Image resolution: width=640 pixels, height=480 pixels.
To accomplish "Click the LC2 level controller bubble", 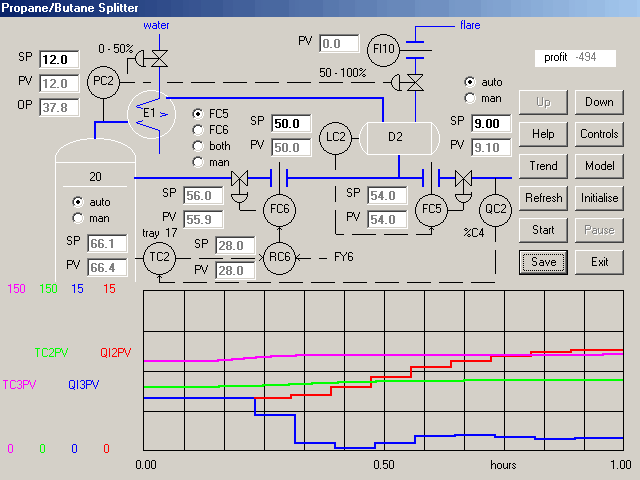I will click(337, 136).
